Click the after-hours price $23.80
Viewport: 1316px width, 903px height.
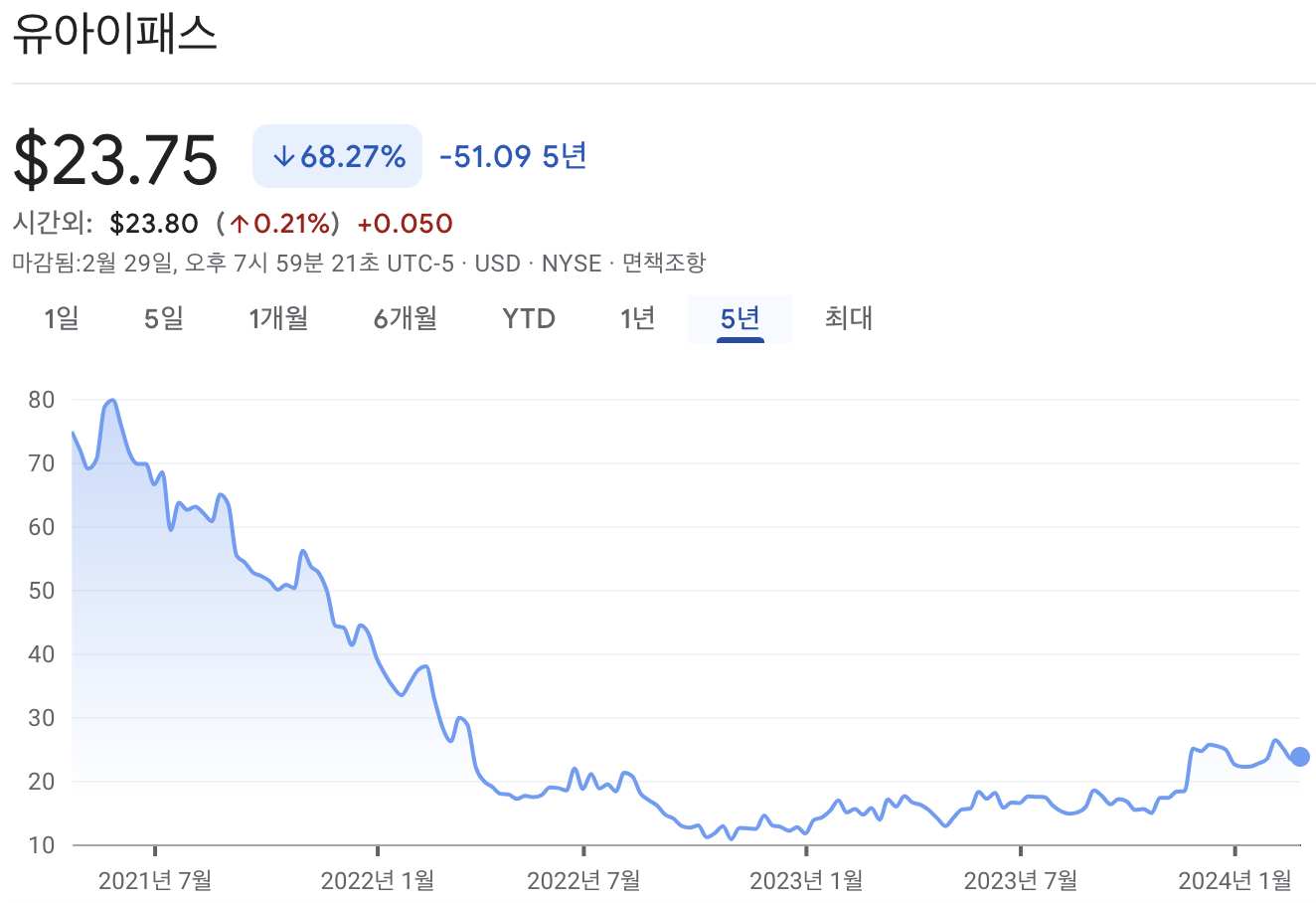click(155, 224)
